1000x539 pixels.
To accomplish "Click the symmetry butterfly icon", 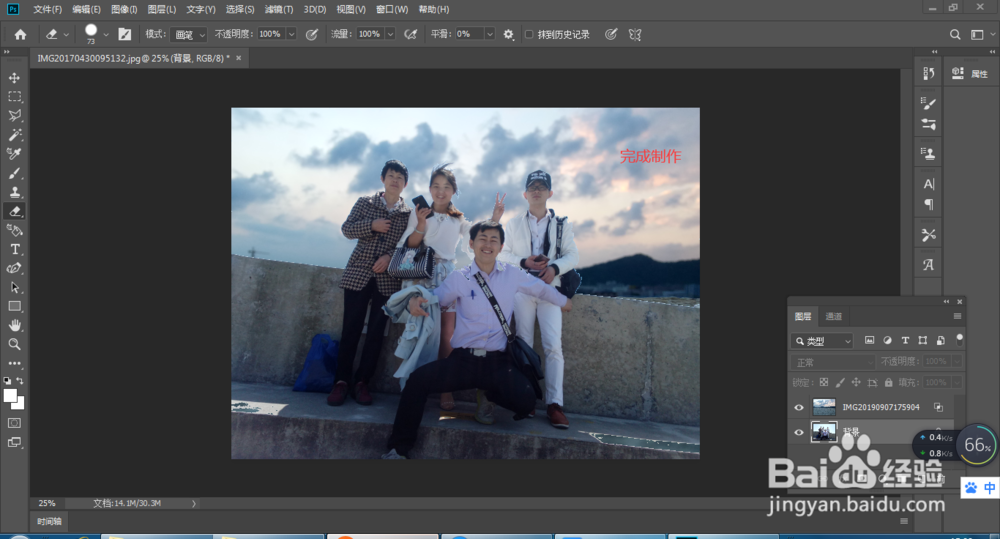I will [x=635, y=34].
